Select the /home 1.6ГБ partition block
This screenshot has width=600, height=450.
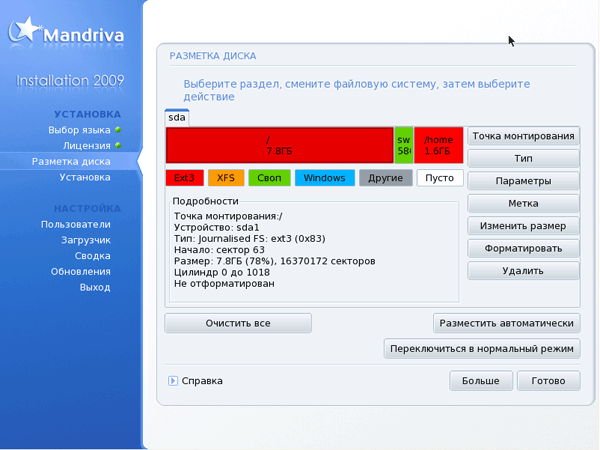[439, 145]
